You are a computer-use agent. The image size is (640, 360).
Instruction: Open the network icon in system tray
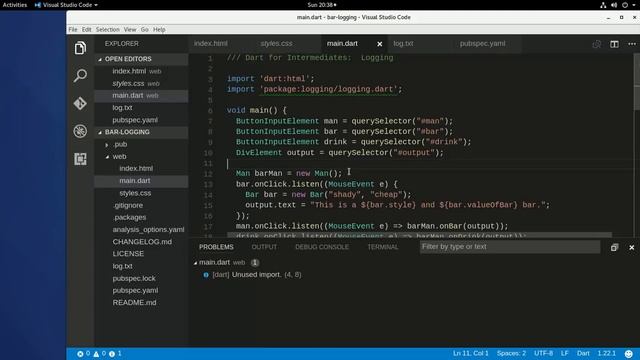(x=603, y=5)
